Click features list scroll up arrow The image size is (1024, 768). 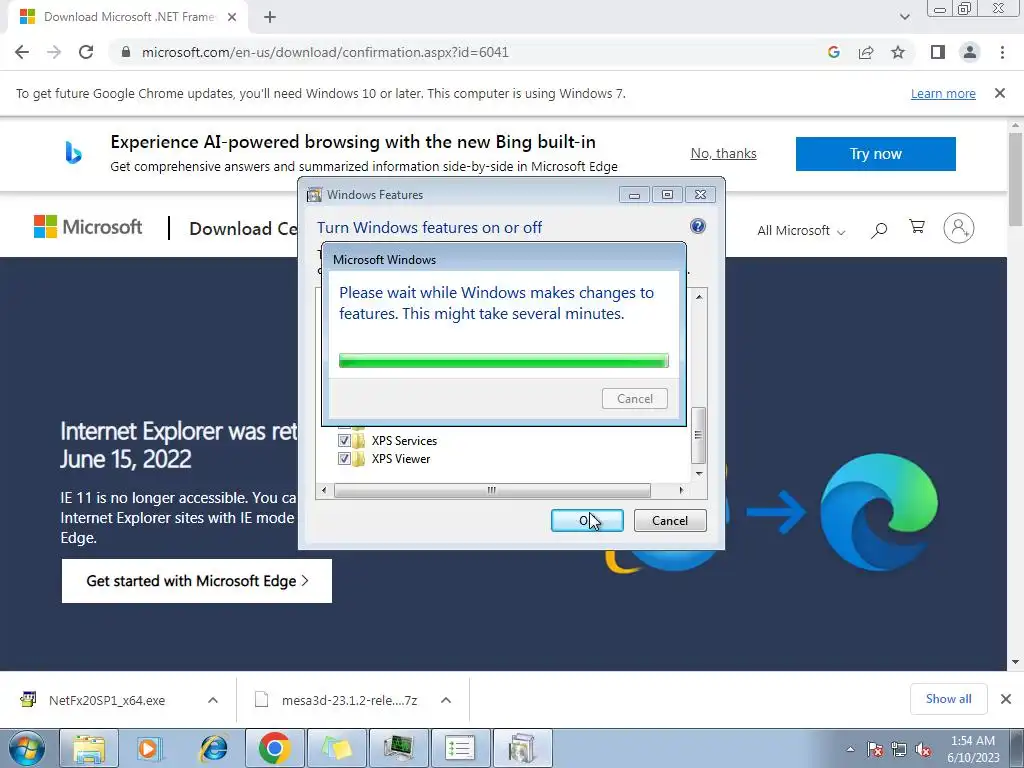pyautogui.click(x=699, y=296)
